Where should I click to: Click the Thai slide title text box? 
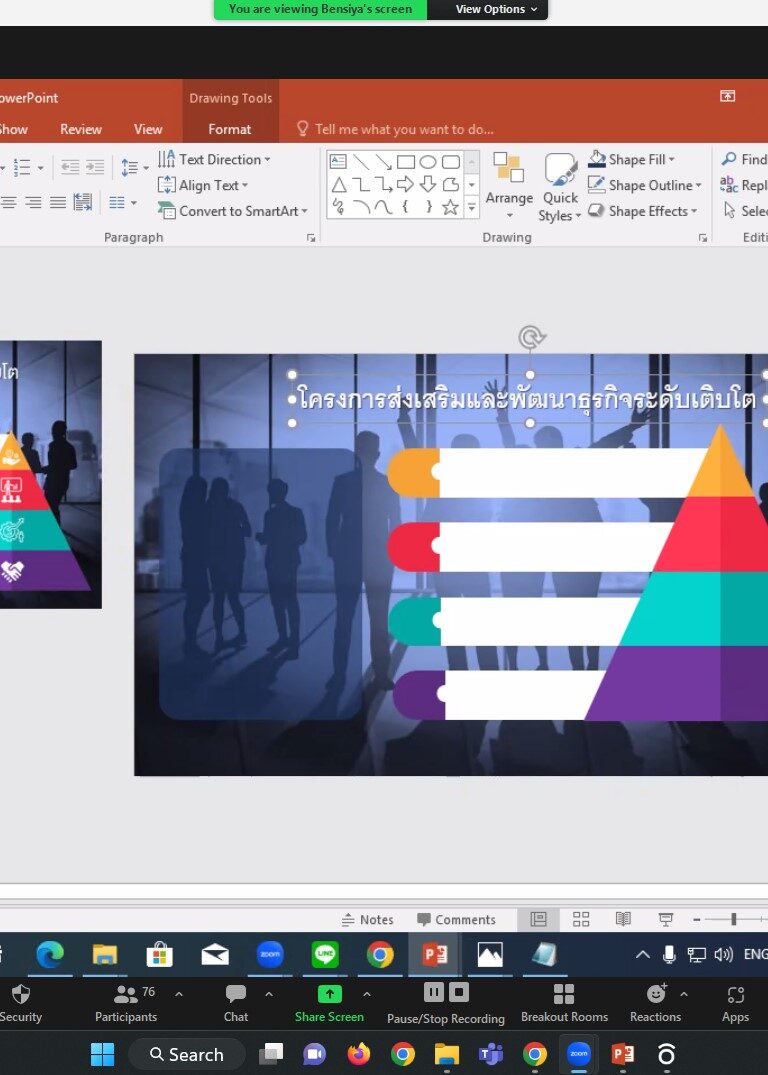(x=529, y=399)
